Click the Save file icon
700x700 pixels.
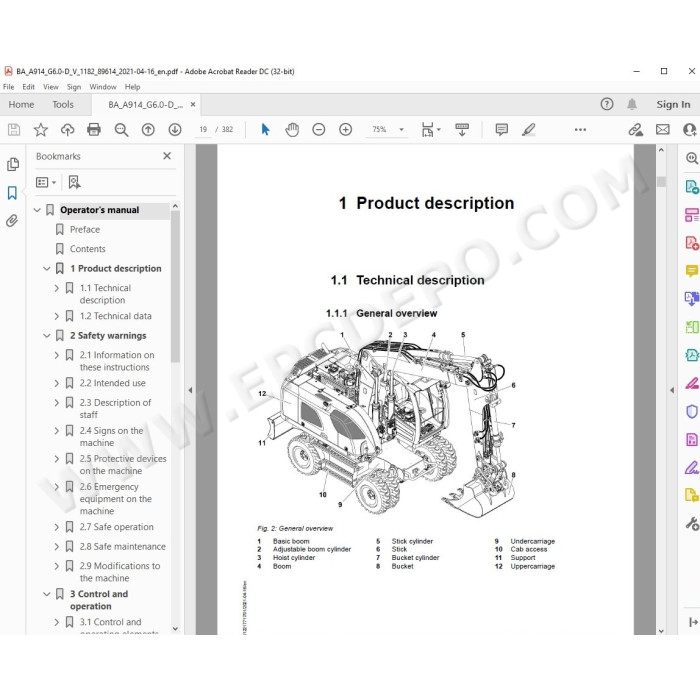tap(14, 130)
